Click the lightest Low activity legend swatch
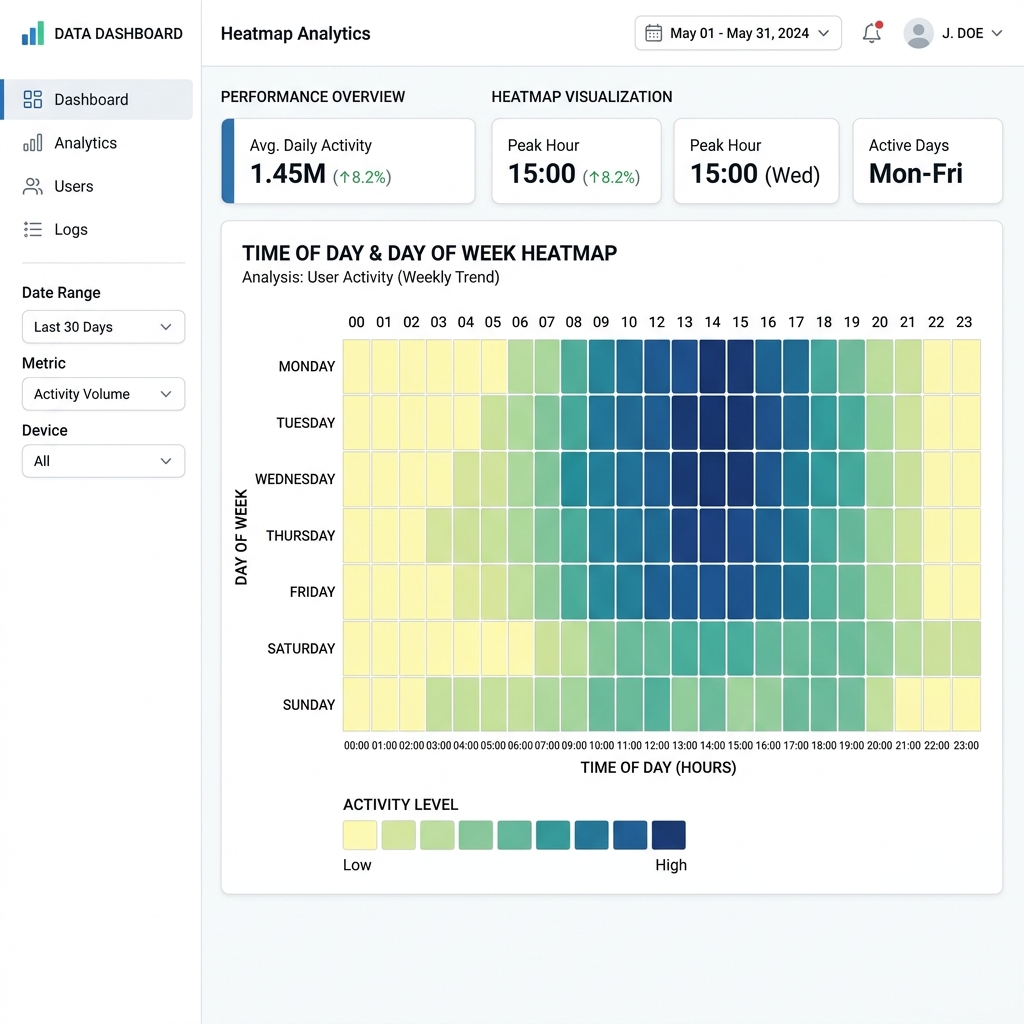 point(360,835)
